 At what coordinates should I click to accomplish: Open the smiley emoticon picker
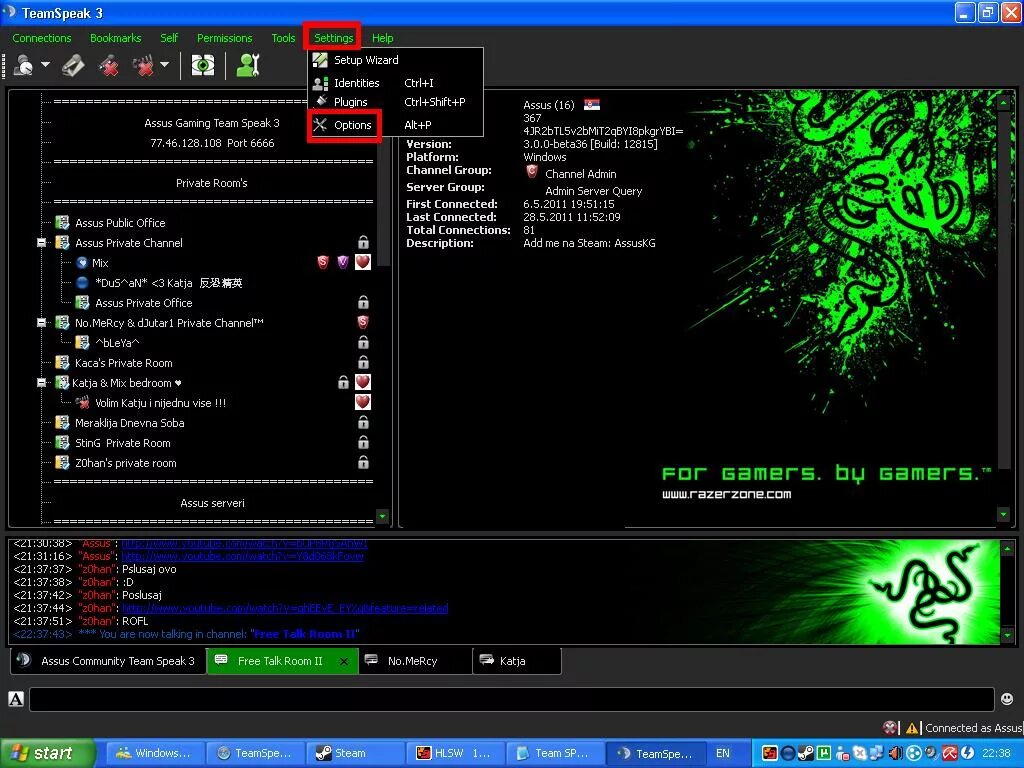pos(1007,699)
